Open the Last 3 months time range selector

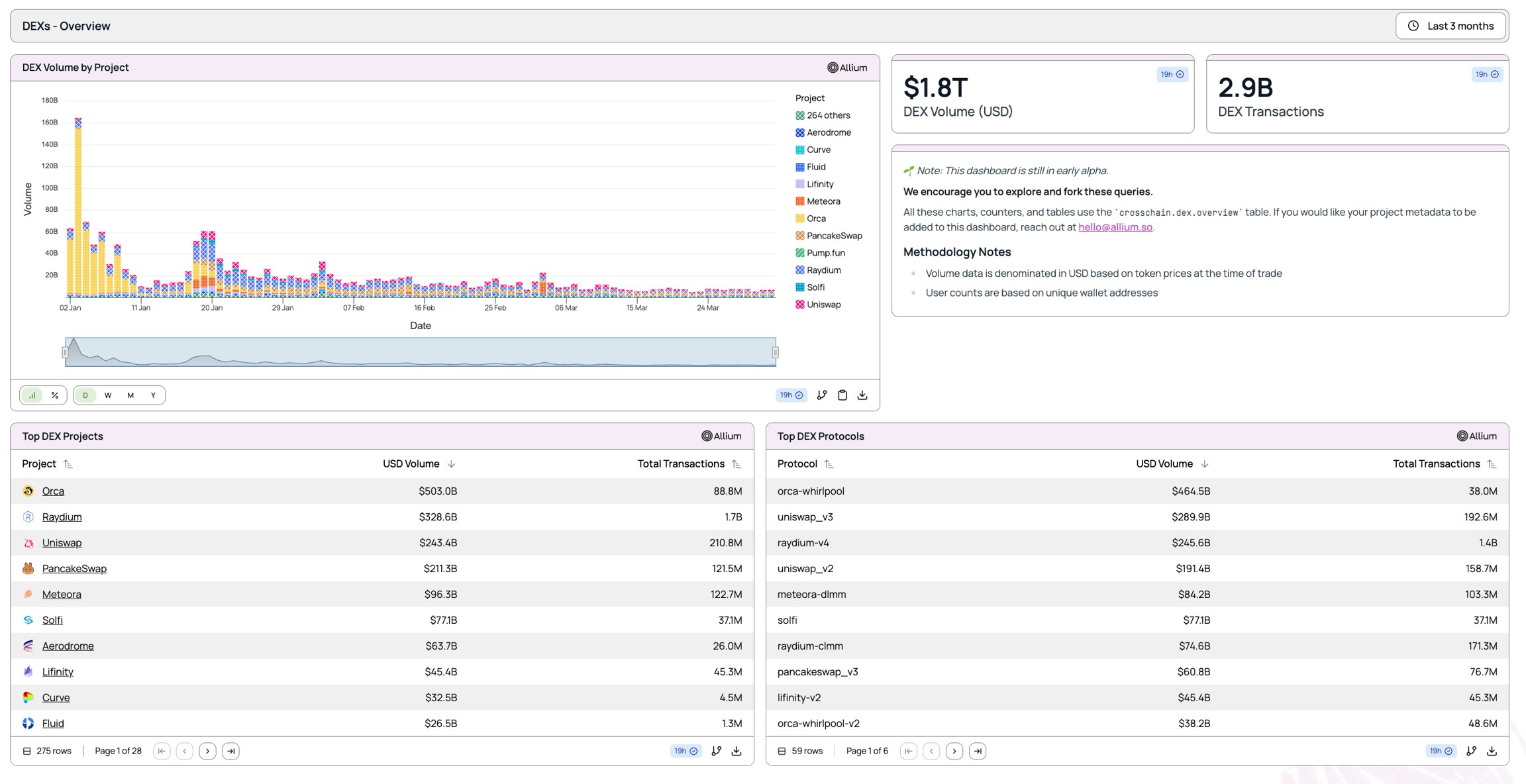[1451, 26]
